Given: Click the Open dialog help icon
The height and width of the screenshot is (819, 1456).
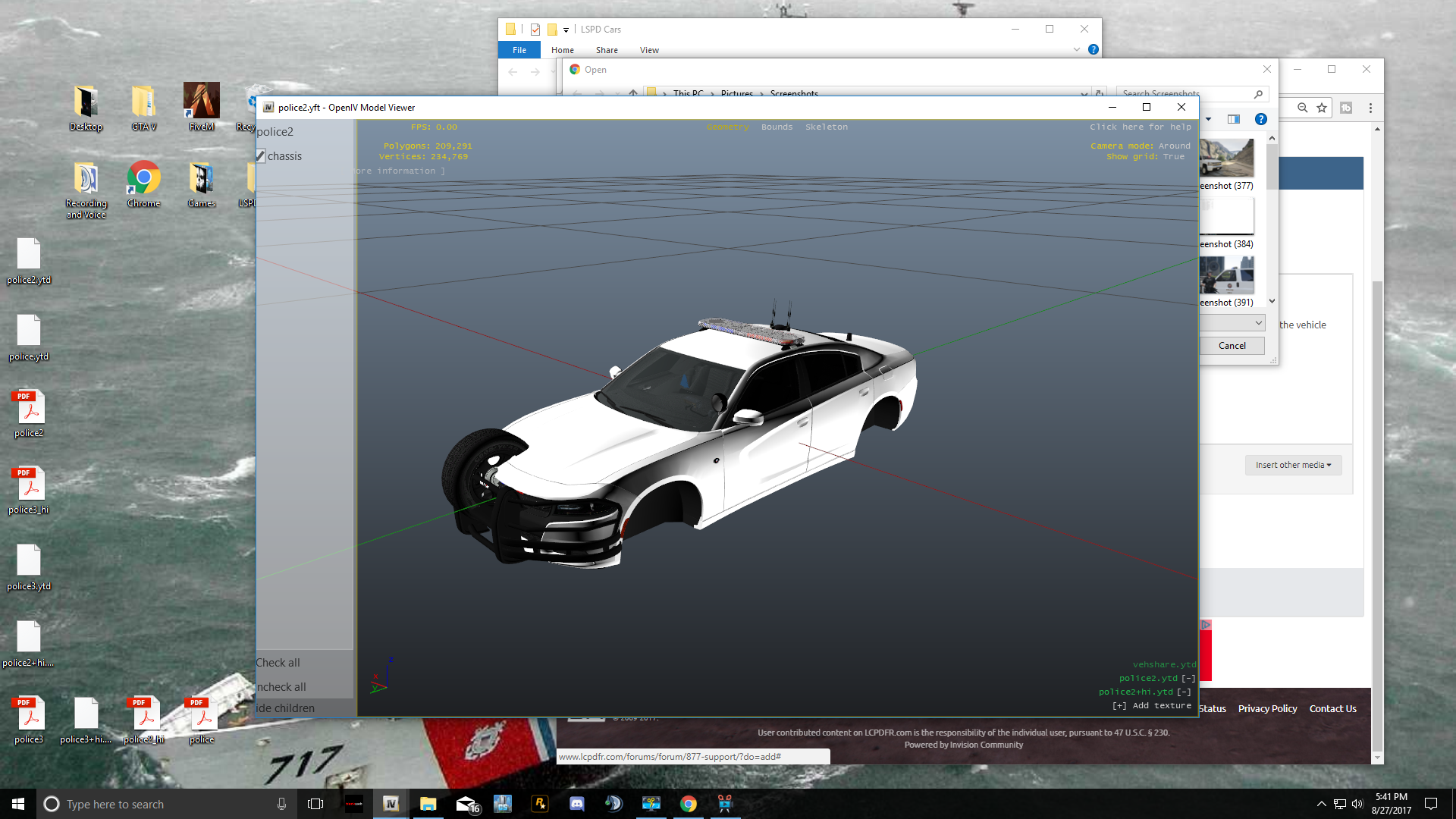Looking at the screenshot, I should tap(1260, 119).
